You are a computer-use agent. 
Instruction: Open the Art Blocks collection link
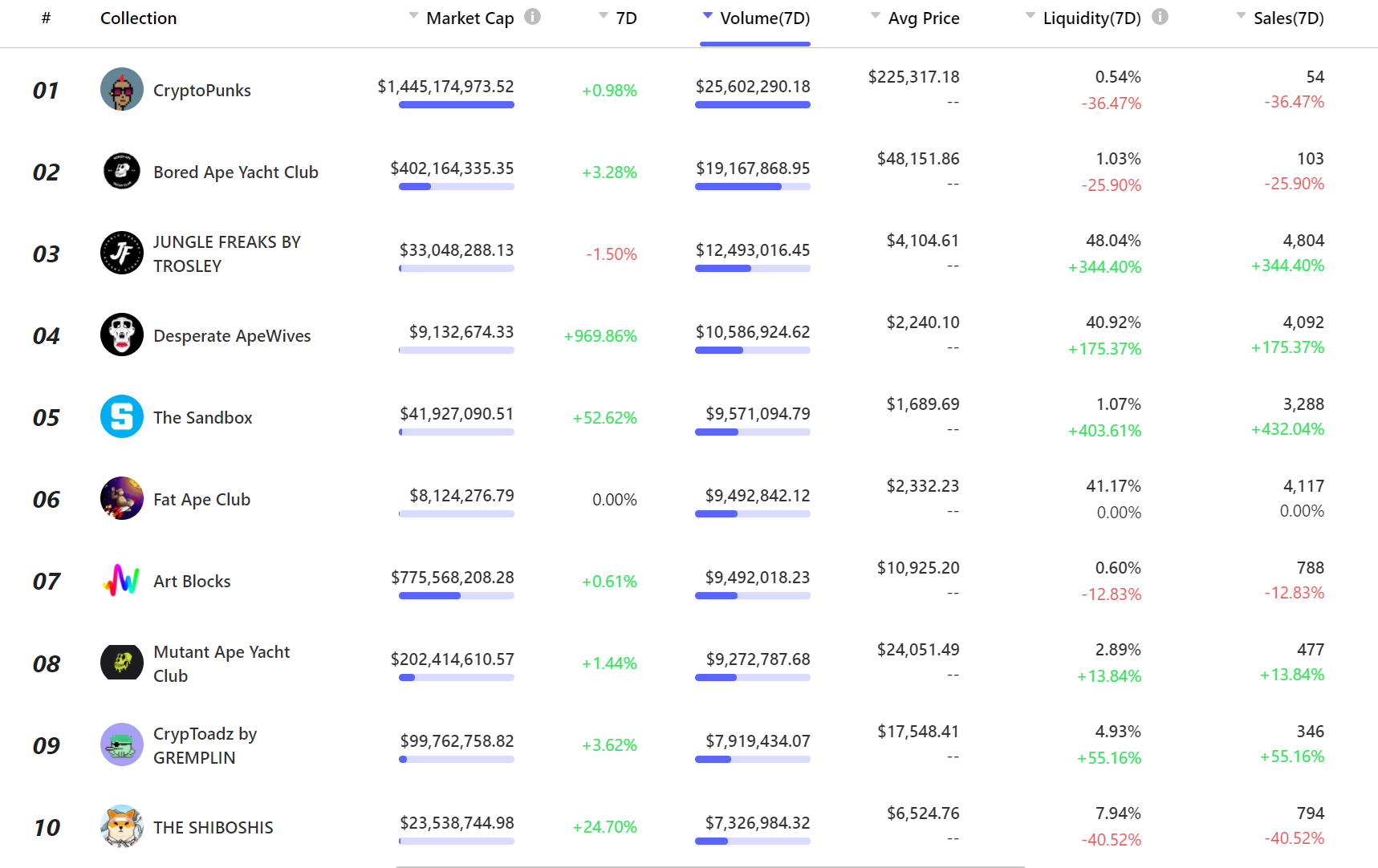pos(192,581)
